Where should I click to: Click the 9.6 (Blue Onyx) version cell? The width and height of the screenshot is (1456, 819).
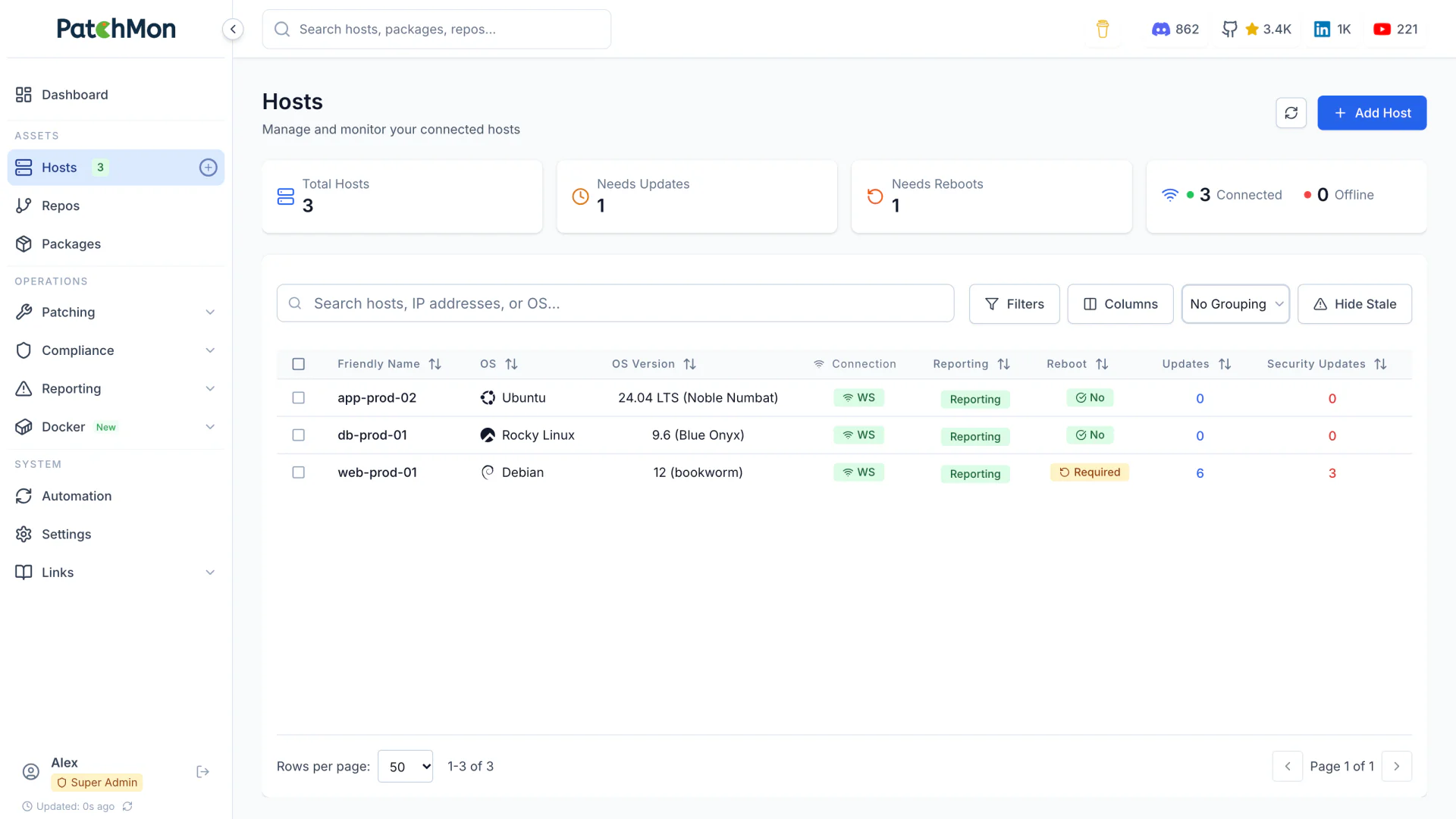pyautogui.click(x=698, y=435)
